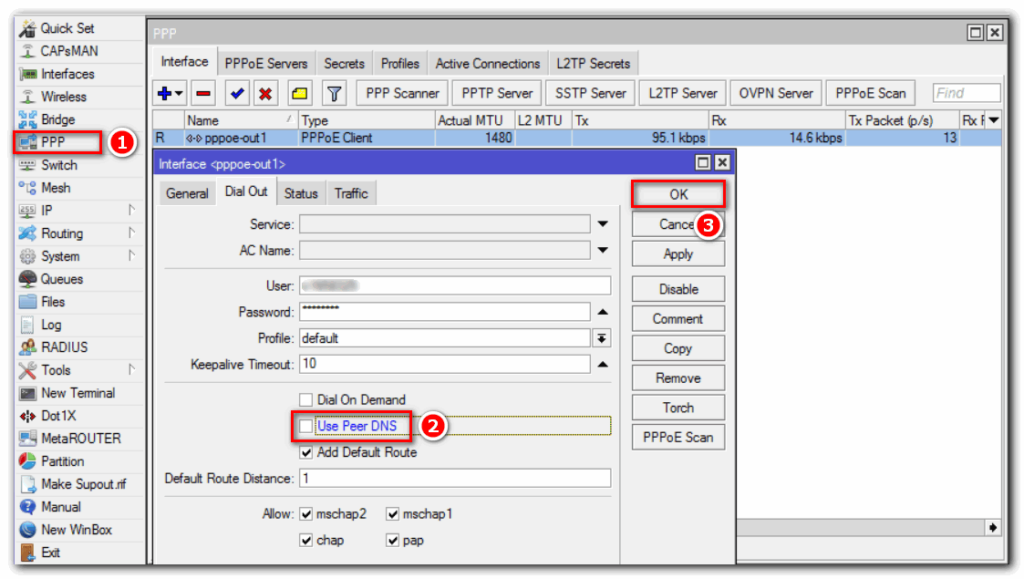This screenshot has width=1024, height=579.
Task: Uncheck Add Default Route option
Action: pyautogui.click(x=307, y=452)
